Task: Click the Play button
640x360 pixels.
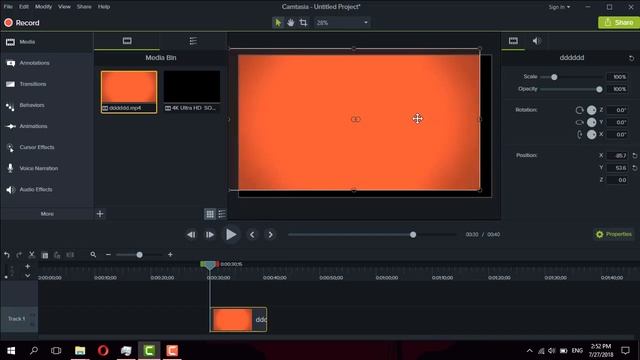Action: coord(231,235)
